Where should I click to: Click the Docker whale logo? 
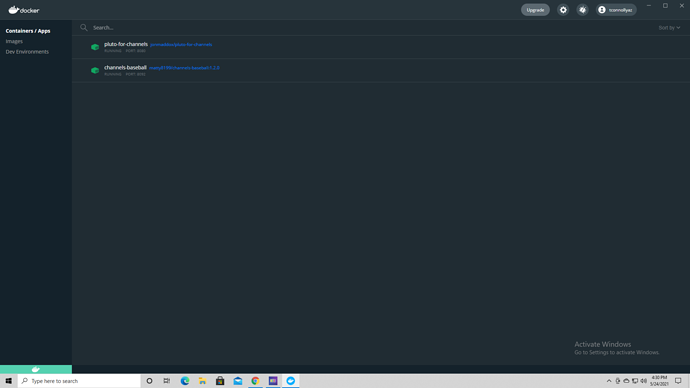(x=24, y=10)
